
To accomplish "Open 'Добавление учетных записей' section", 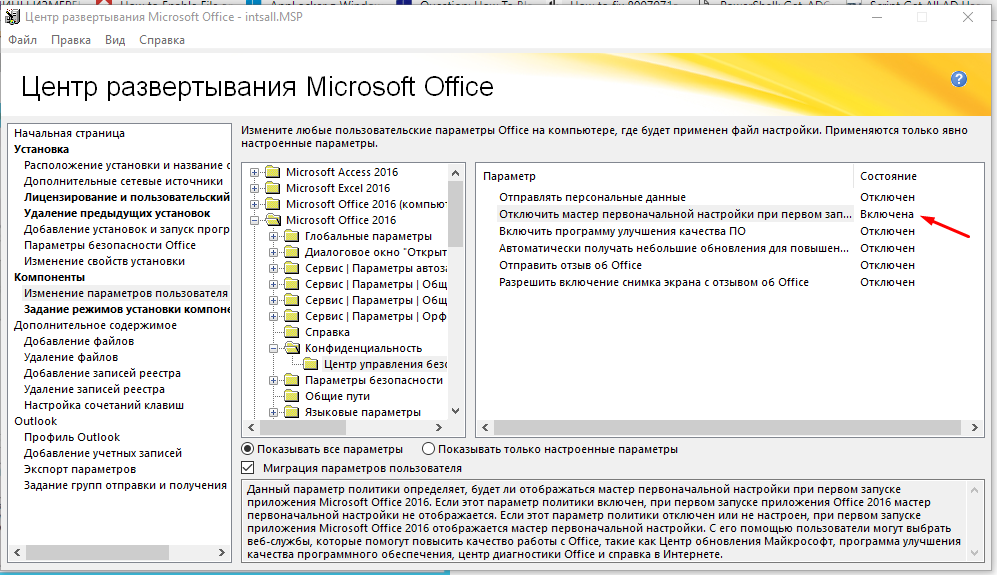I will point(103,453).
